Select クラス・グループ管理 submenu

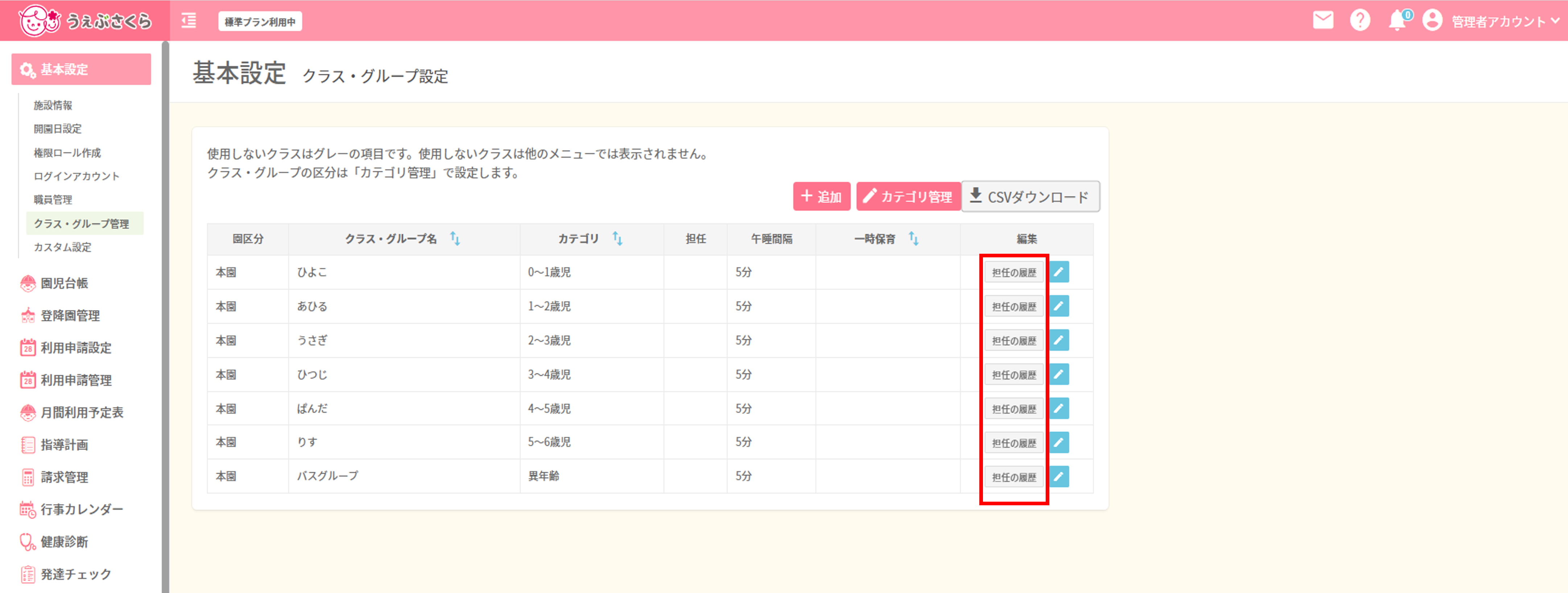point(85,223)
